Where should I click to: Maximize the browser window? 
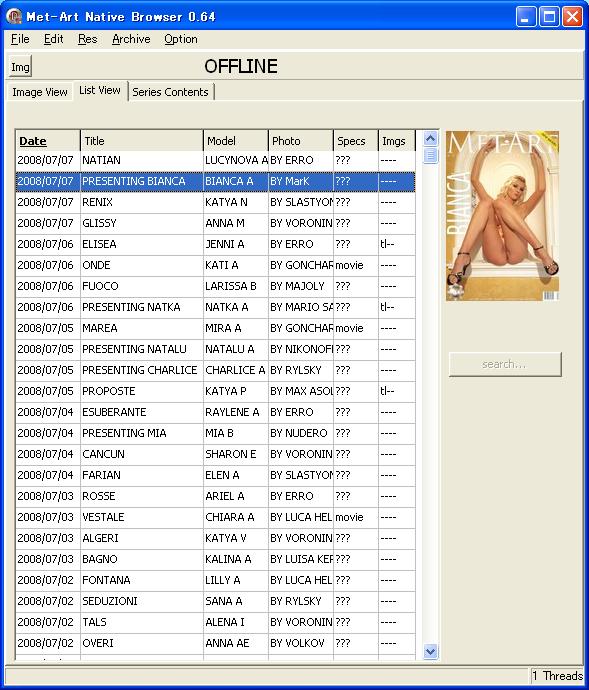tap(549, 17)
